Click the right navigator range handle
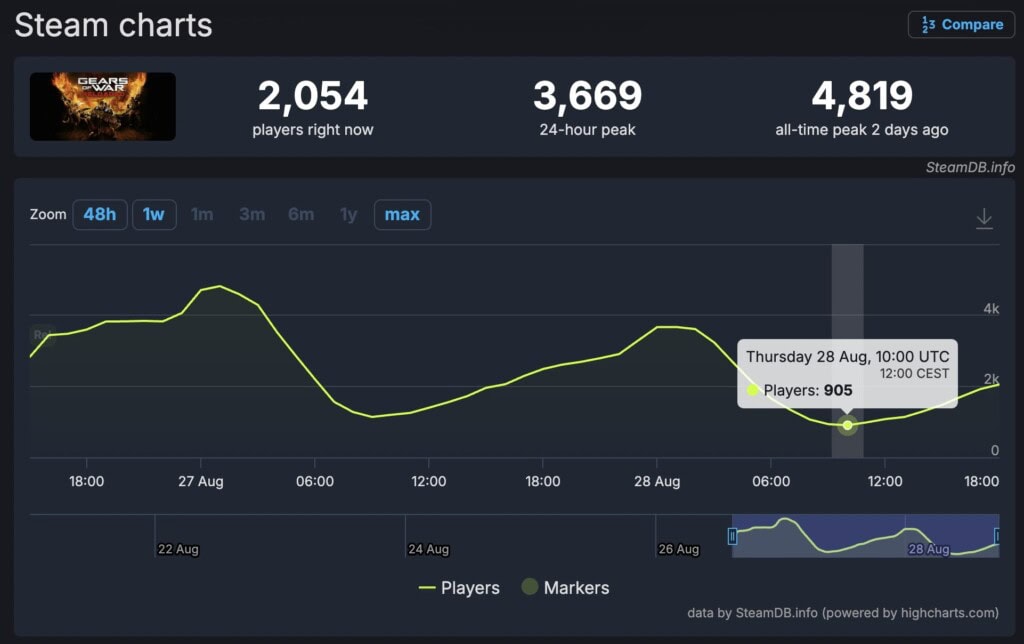The width and height of the screenshot is (1024, 644). click(x=997, y=536)
